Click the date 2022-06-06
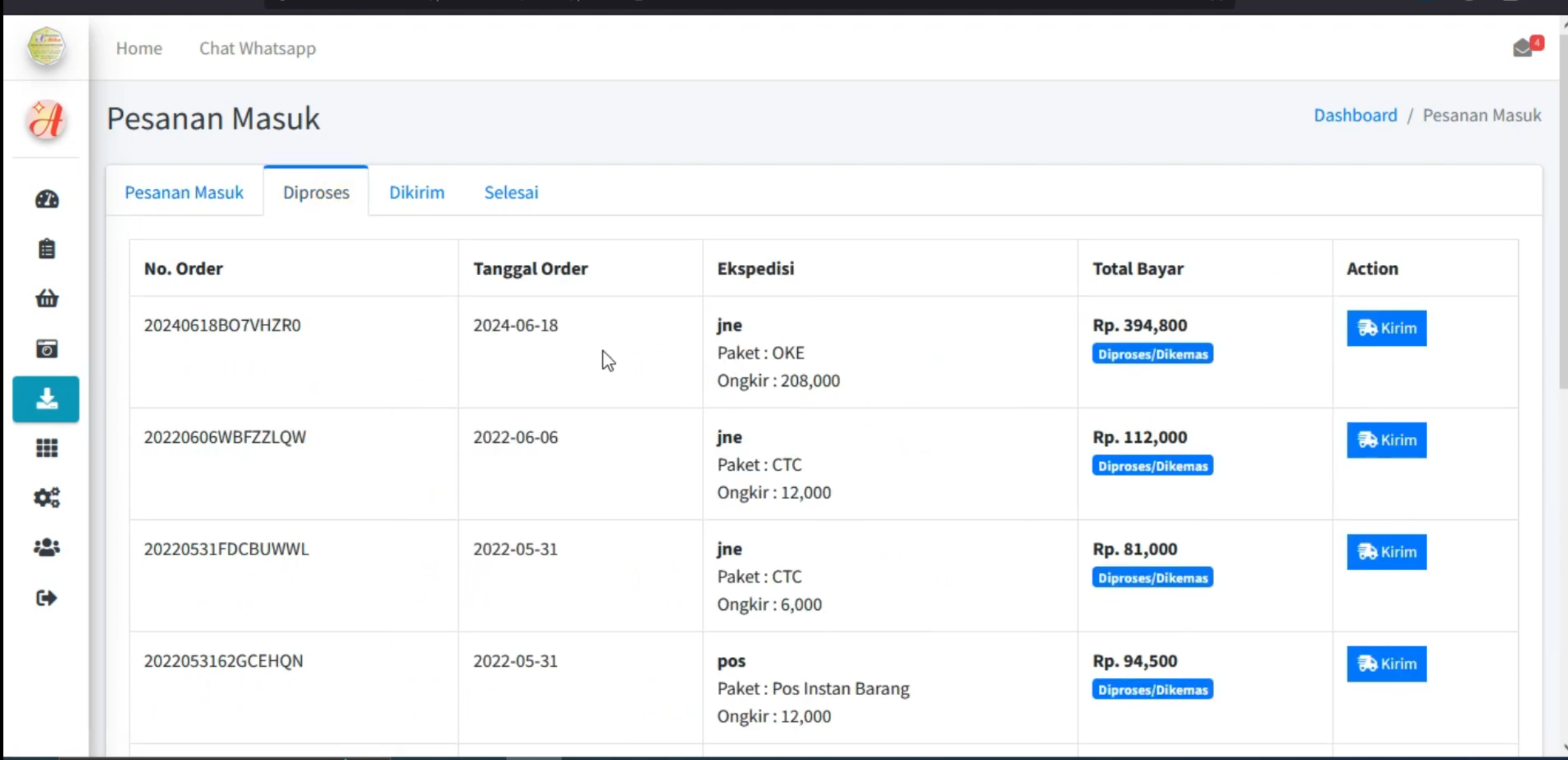 click(516, 437)
